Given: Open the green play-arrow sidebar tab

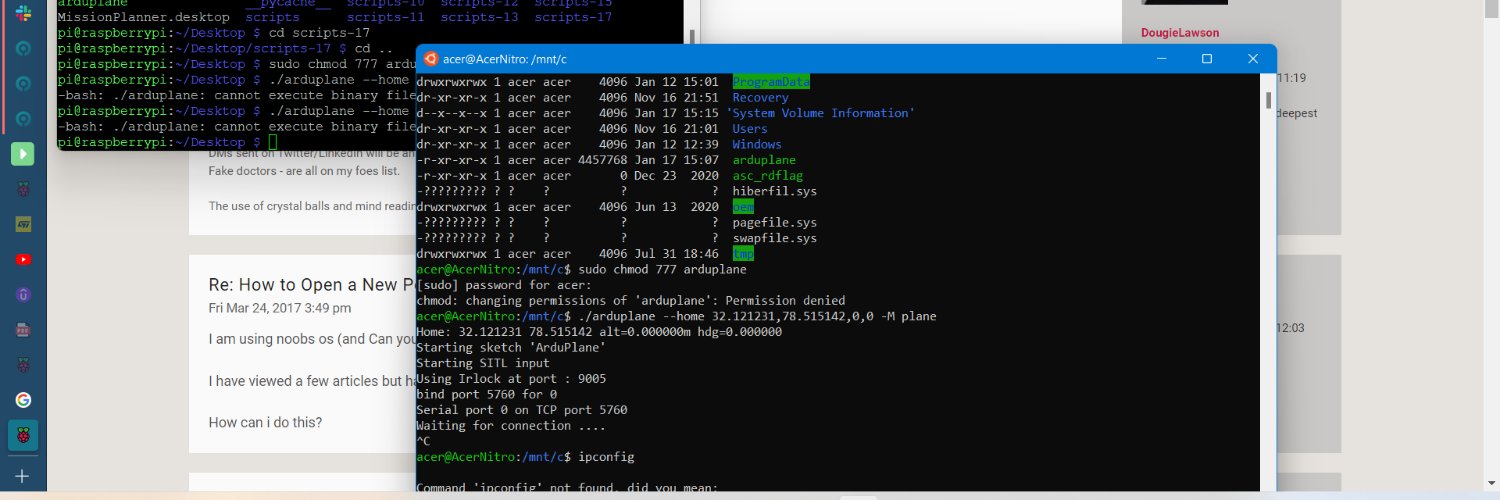Looking at the screenshot, I should point(22,155).
